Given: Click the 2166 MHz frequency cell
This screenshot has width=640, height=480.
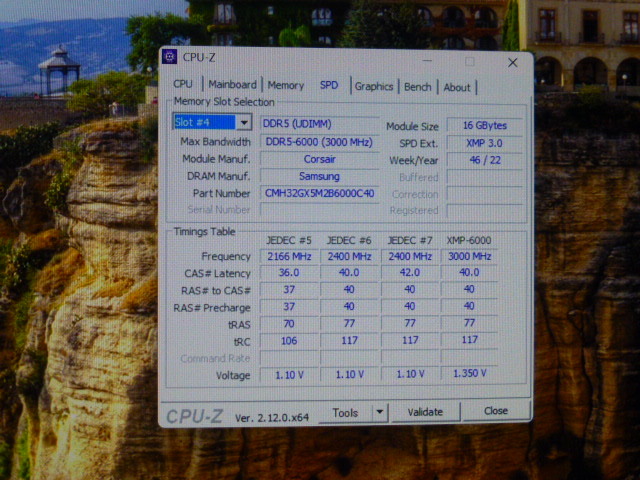Looking at the screenshot, I should 289,256.
